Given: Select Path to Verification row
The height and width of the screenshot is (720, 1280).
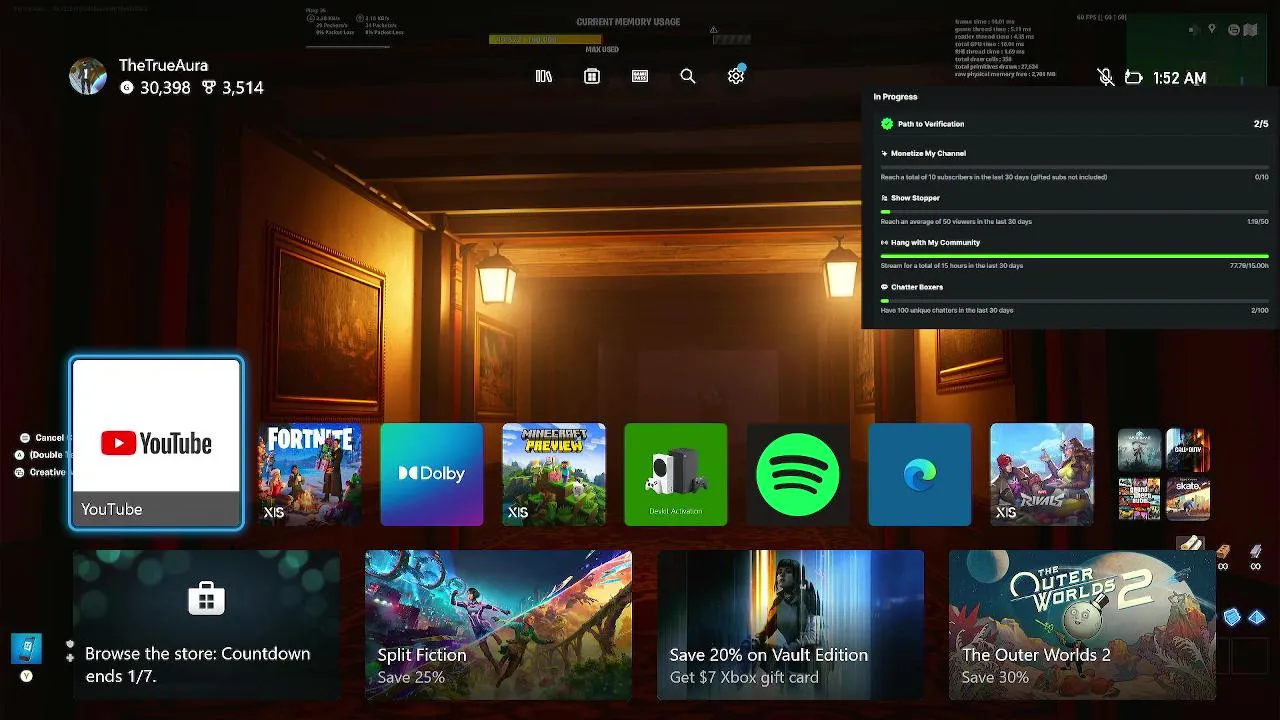Looking at the screenshot, I should pyautogui.click(x=1075, y=124).
